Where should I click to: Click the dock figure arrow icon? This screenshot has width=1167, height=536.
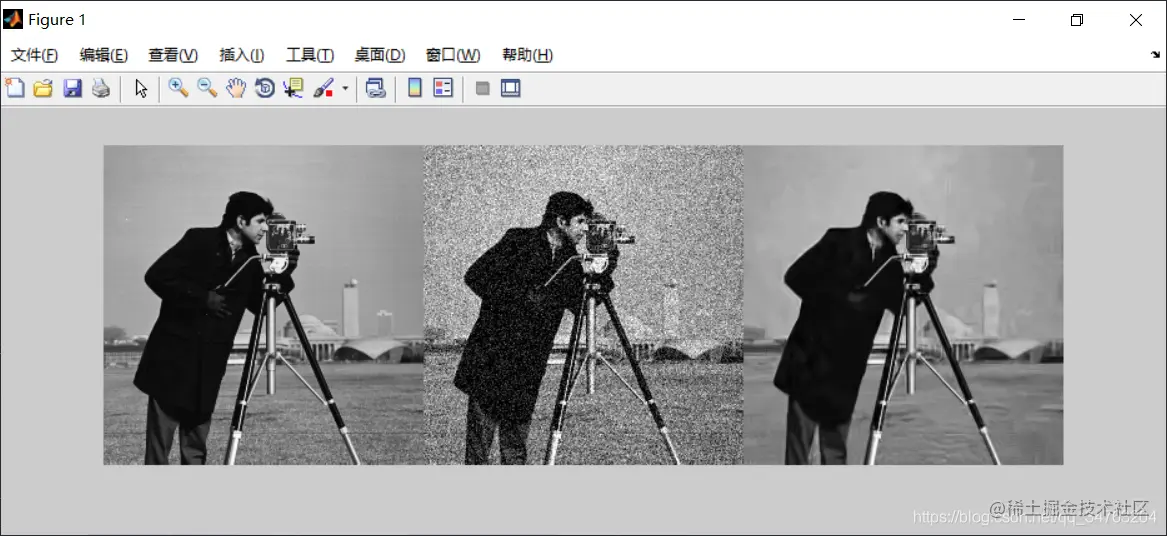(1155, 54)
